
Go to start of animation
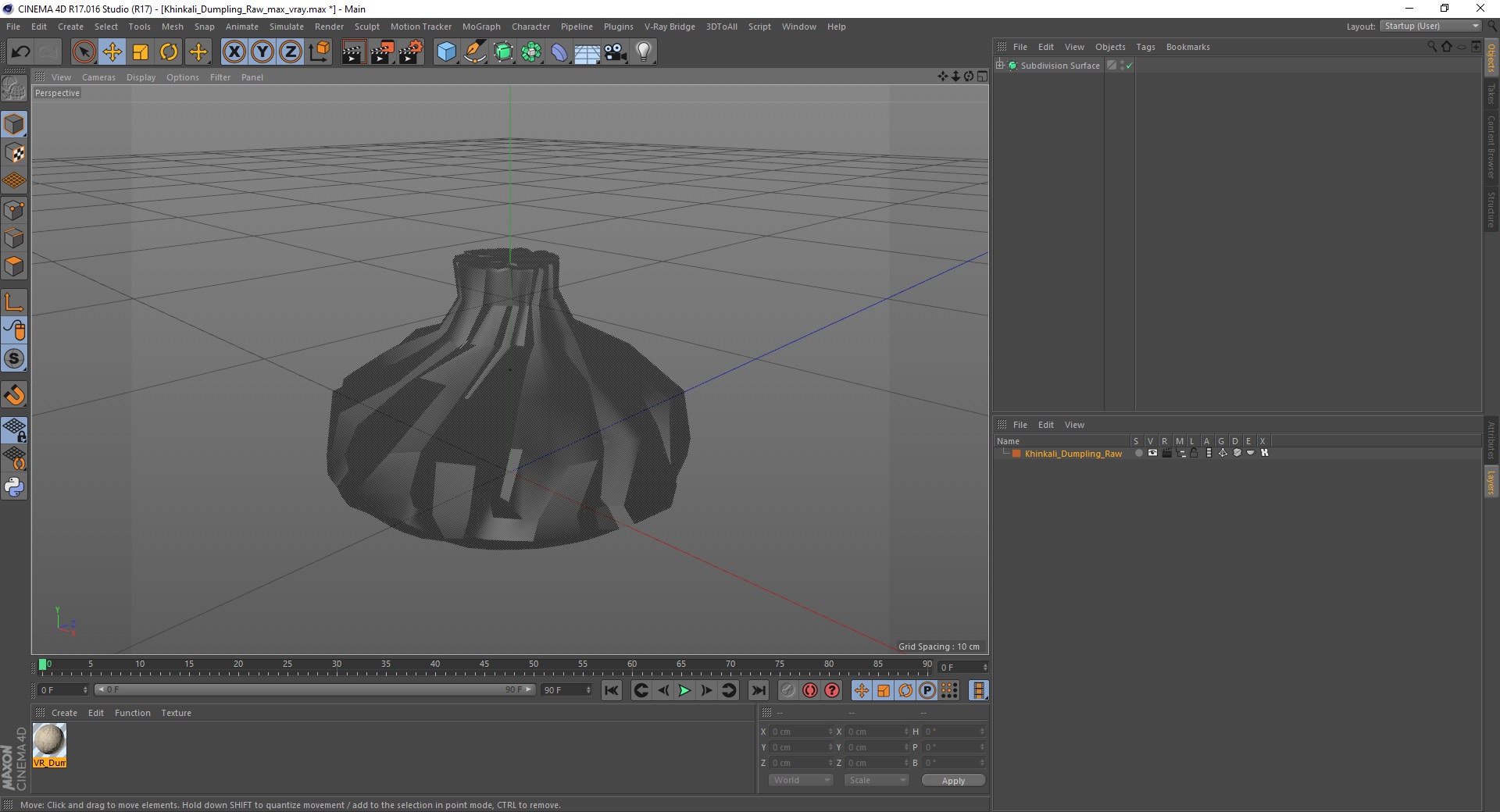point(612,690)
